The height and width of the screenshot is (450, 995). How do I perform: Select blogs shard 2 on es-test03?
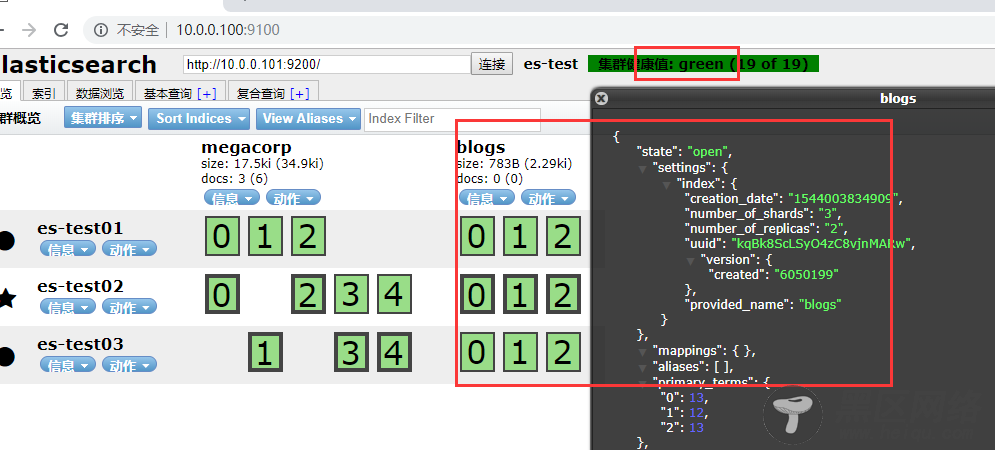click(x=563, y=352)
